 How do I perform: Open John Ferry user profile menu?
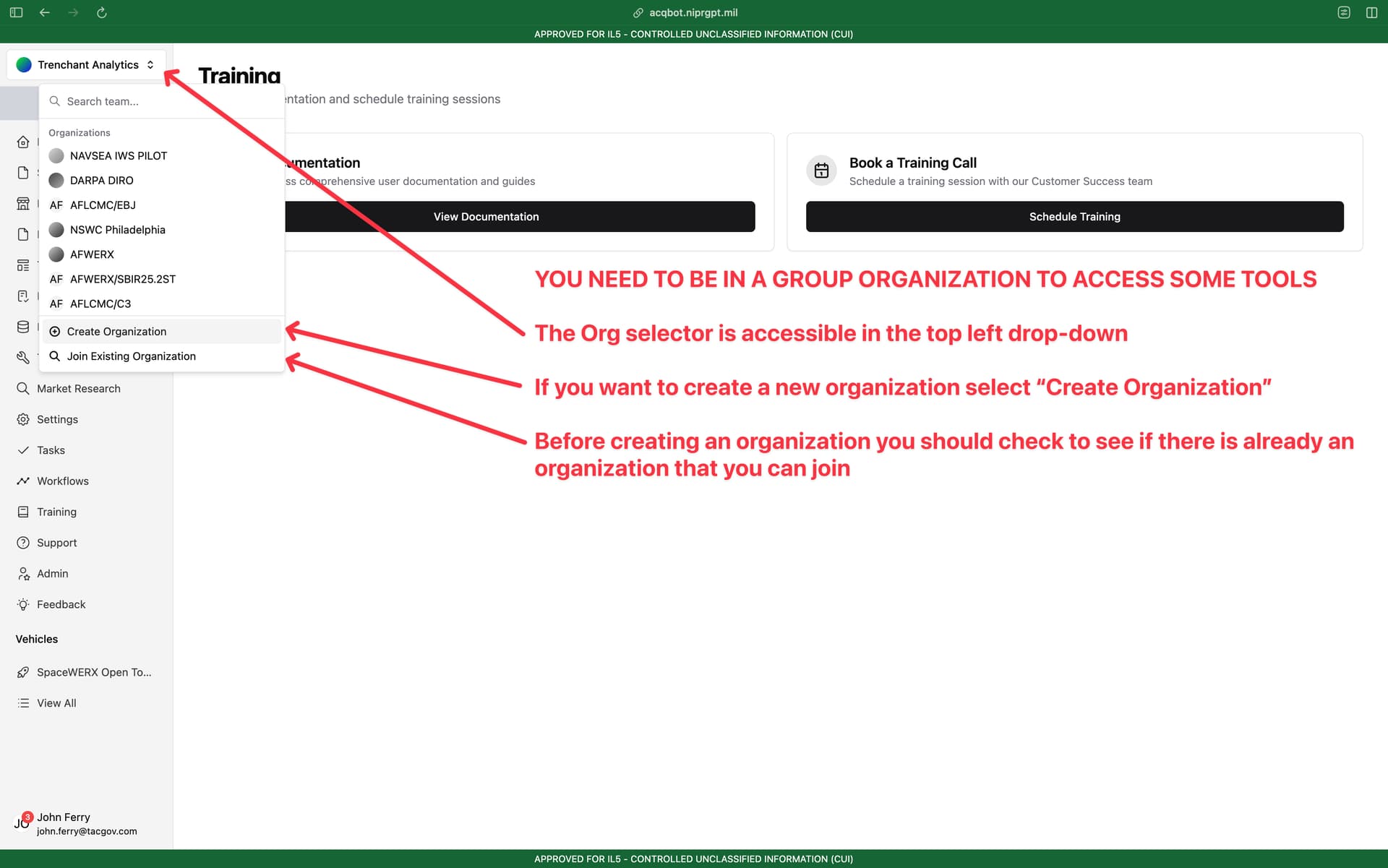pyautogui.click(x=87, y=824)
